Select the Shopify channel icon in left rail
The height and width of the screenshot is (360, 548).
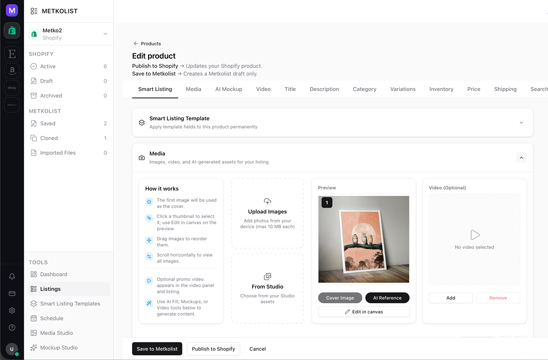click(x=12, y=31)
